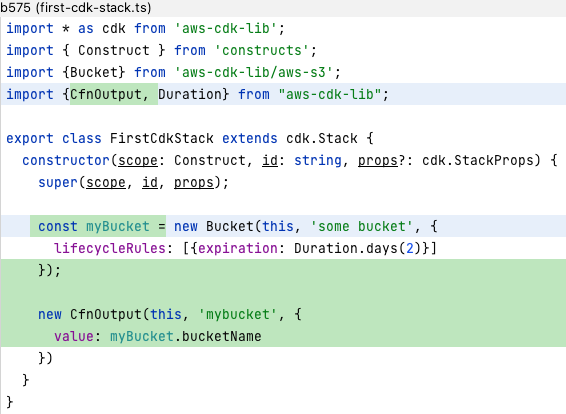Click the string type of id parameter

coord(318,160)
